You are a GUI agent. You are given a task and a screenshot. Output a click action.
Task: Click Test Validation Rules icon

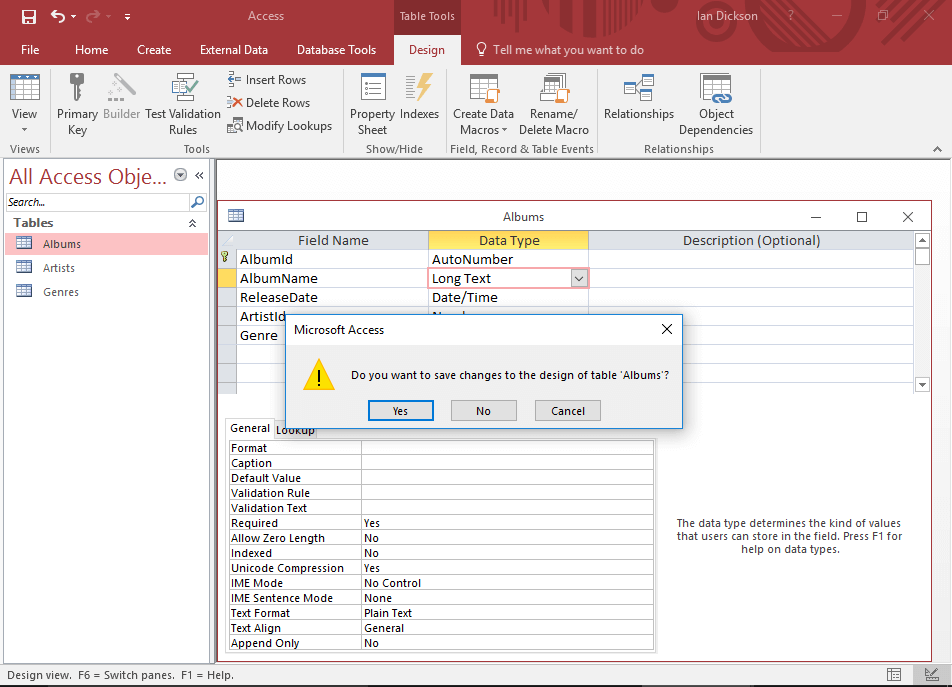(x=183, y=88)
